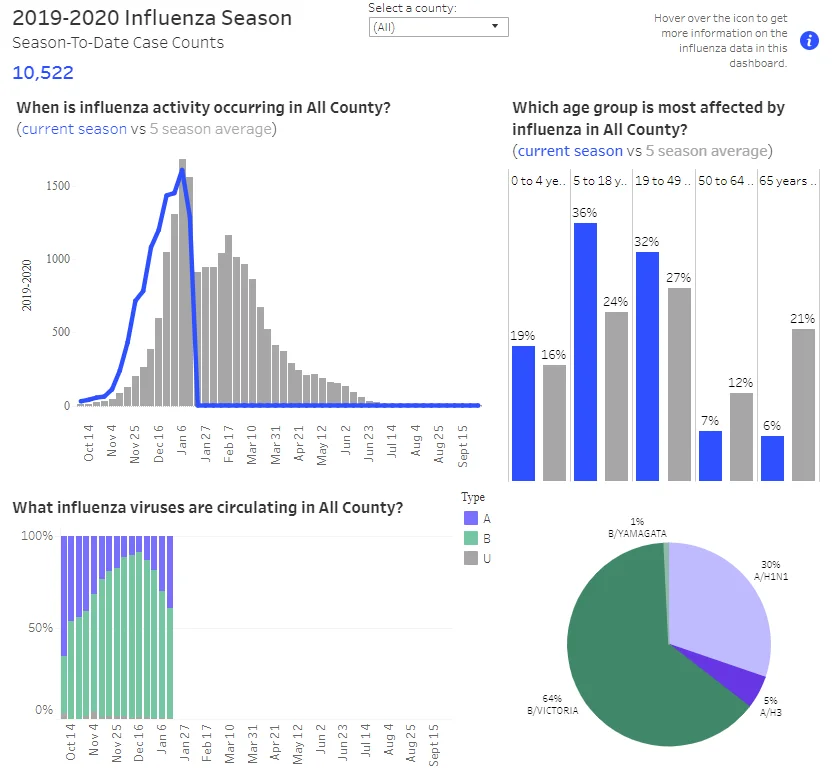Click the 'Dec 16' label on virus type chart axis
840x780 pixels.
pyautogui.click(x=138, y=742)
